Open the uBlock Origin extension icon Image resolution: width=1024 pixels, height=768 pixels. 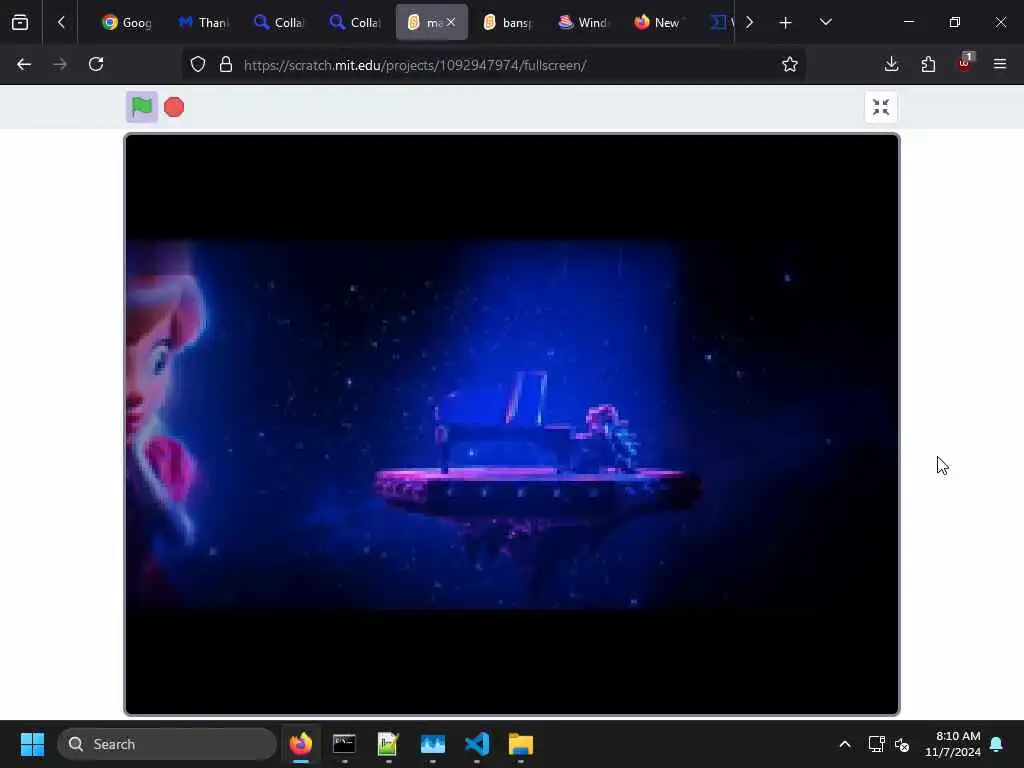(x=965, y=64)
